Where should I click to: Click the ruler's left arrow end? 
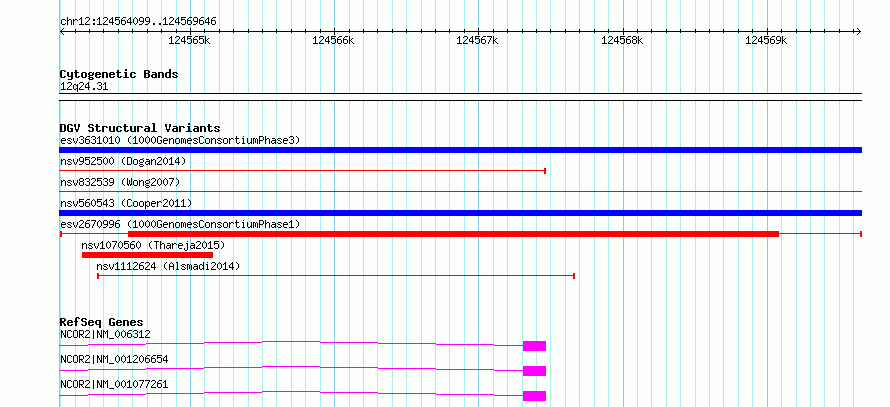pos(63,31)
